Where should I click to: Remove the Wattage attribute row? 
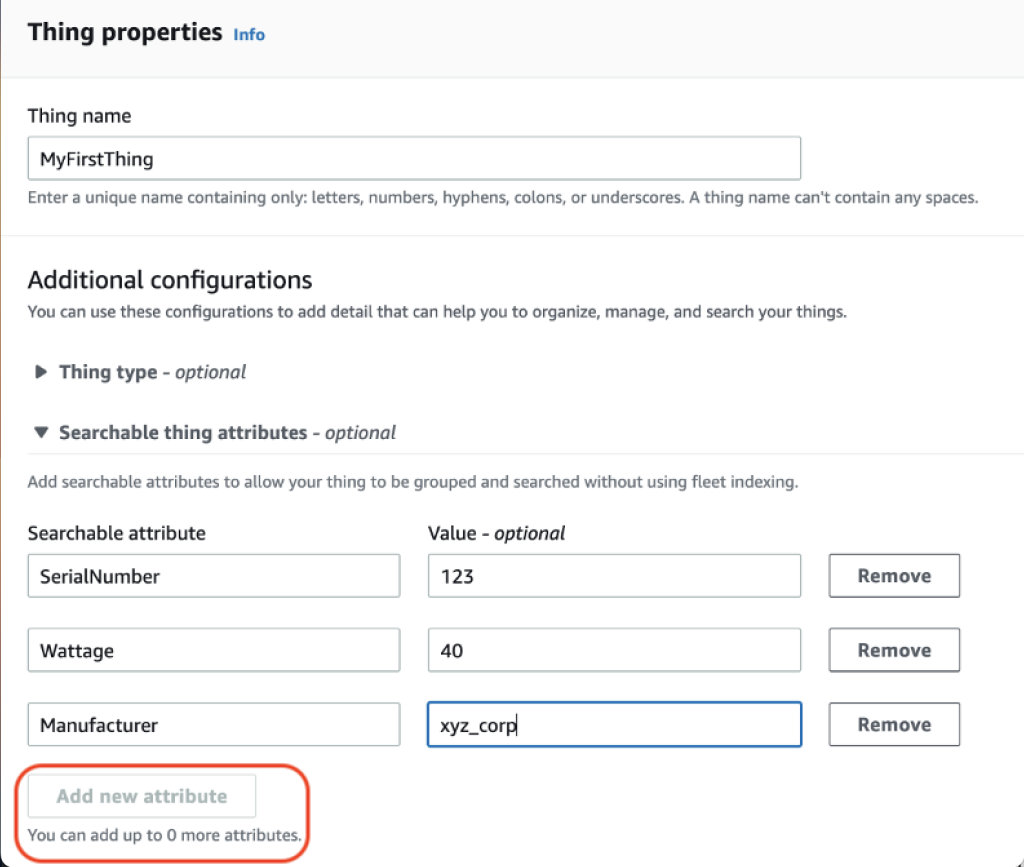(893, 649)
